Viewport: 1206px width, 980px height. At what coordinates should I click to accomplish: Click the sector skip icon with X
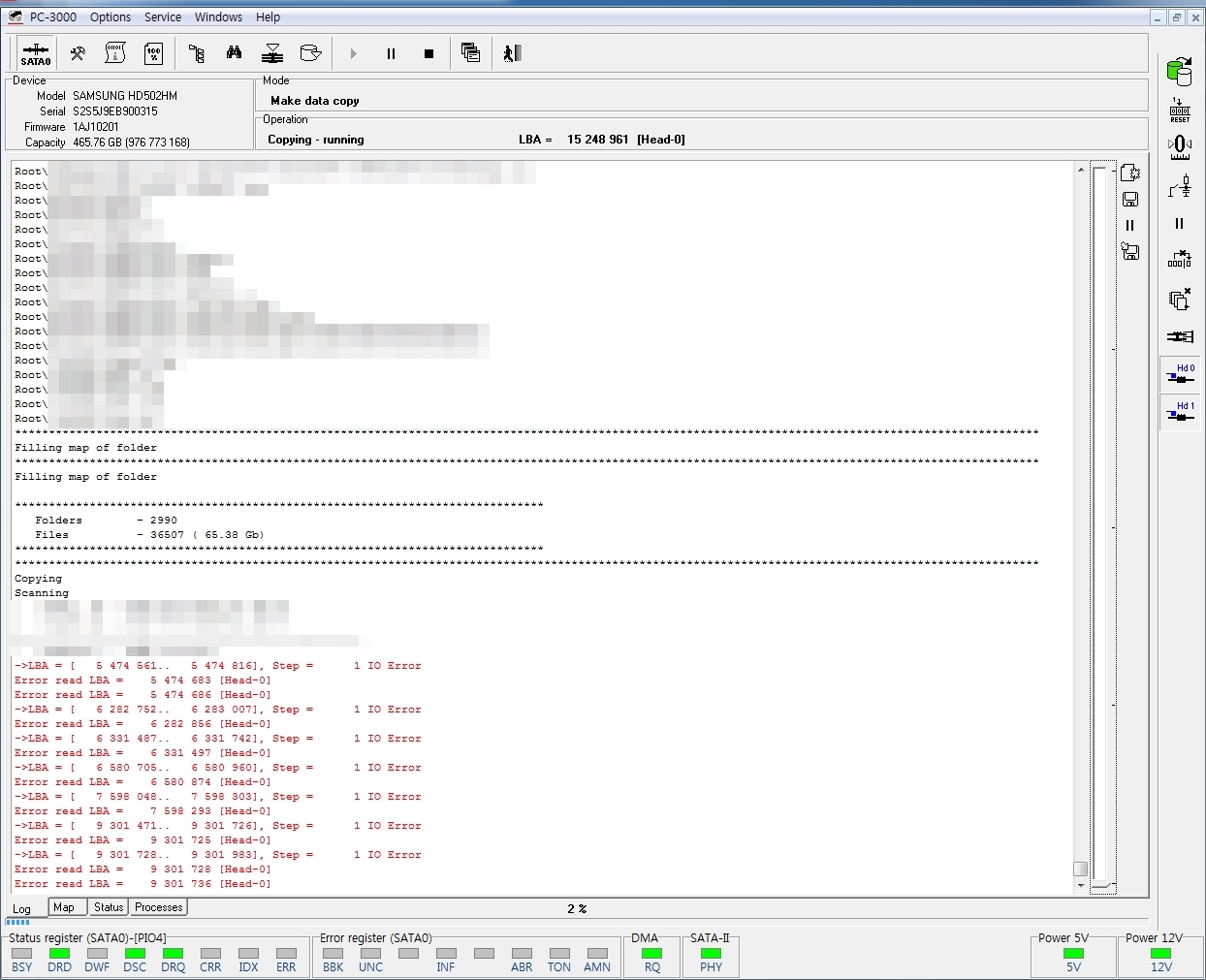coord(1180,260)
